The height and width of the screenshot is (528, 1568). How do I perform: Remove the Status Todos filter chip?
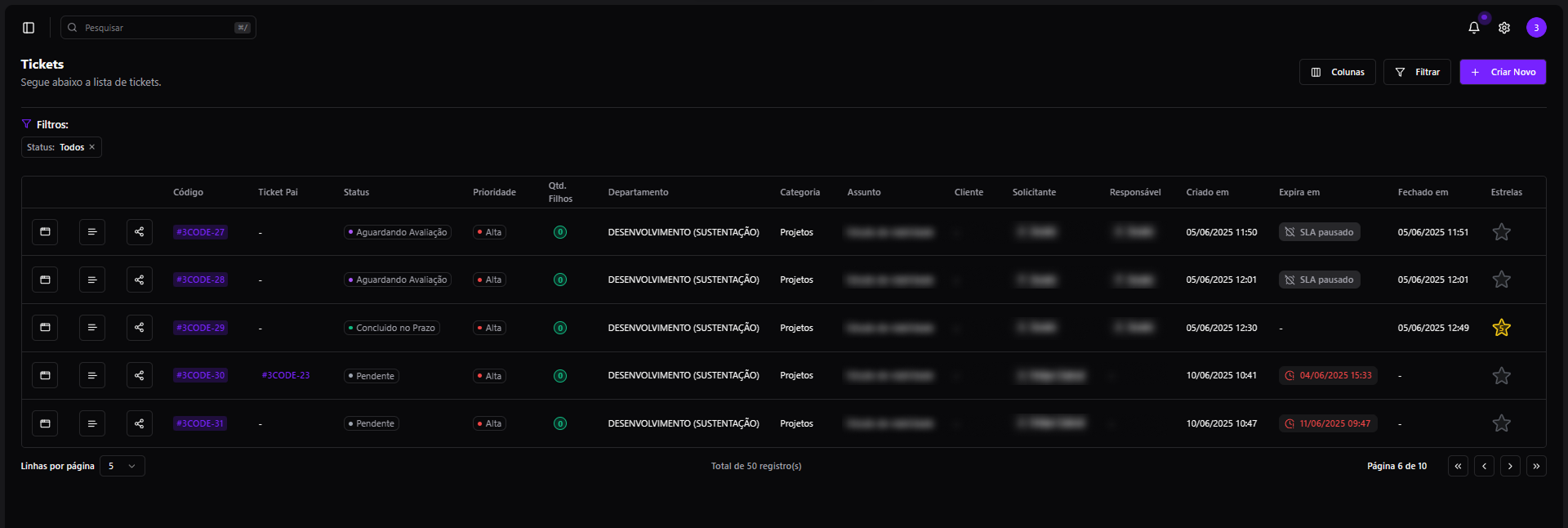tap(92, 147)
